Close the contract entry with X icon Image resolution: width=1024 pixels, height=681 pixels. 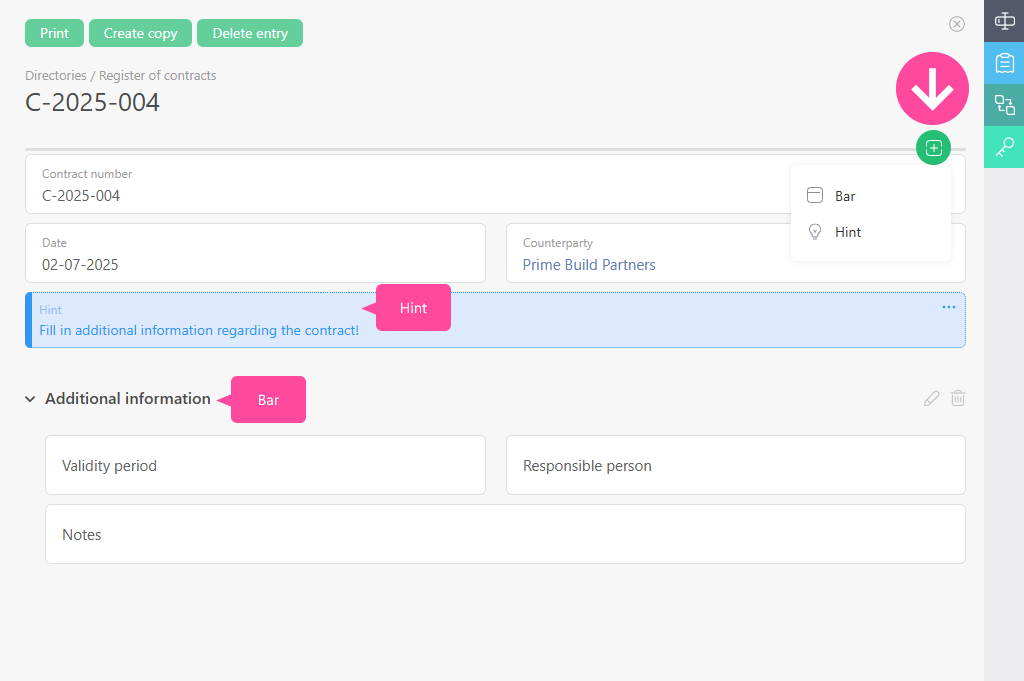click(x=956, y=24)
